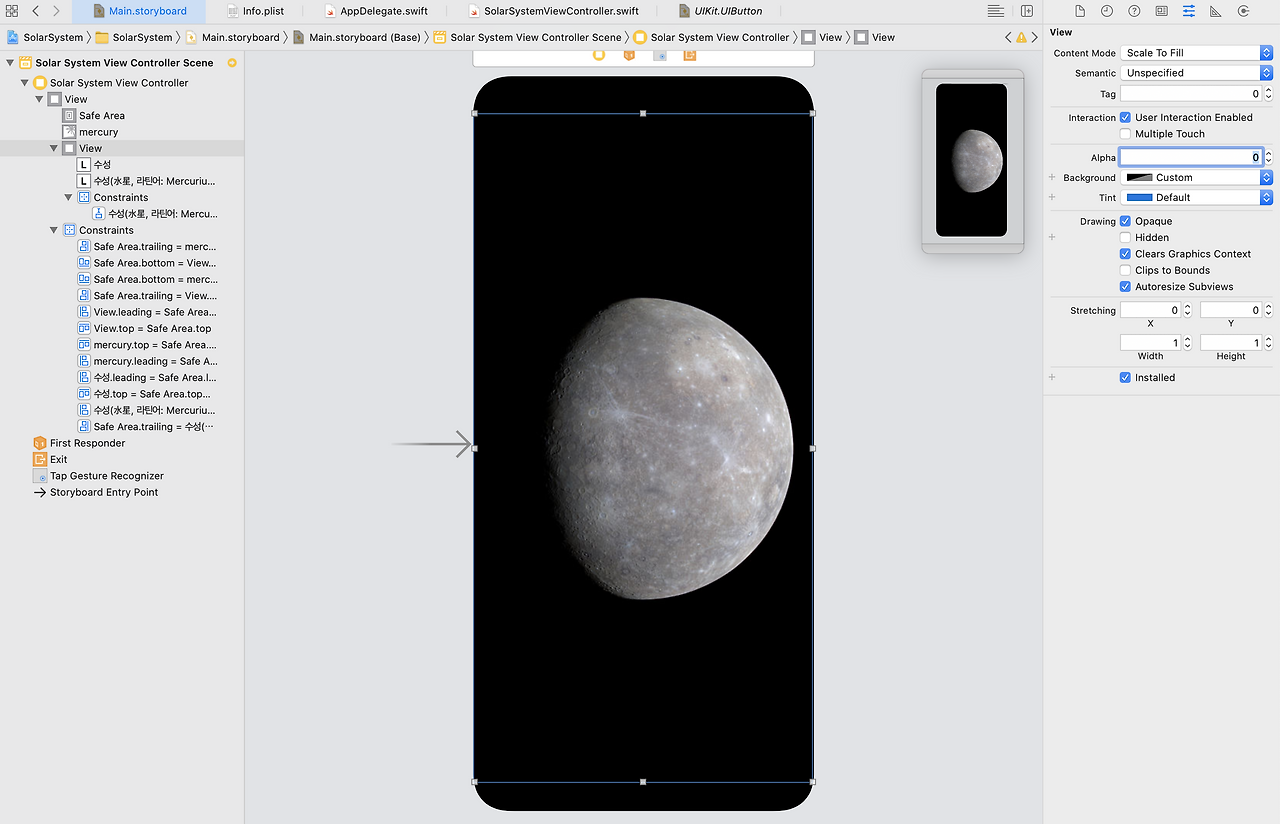Click the Background color swatch
The height and width of the screenshot is (824, 1280).
(1139, 177)
